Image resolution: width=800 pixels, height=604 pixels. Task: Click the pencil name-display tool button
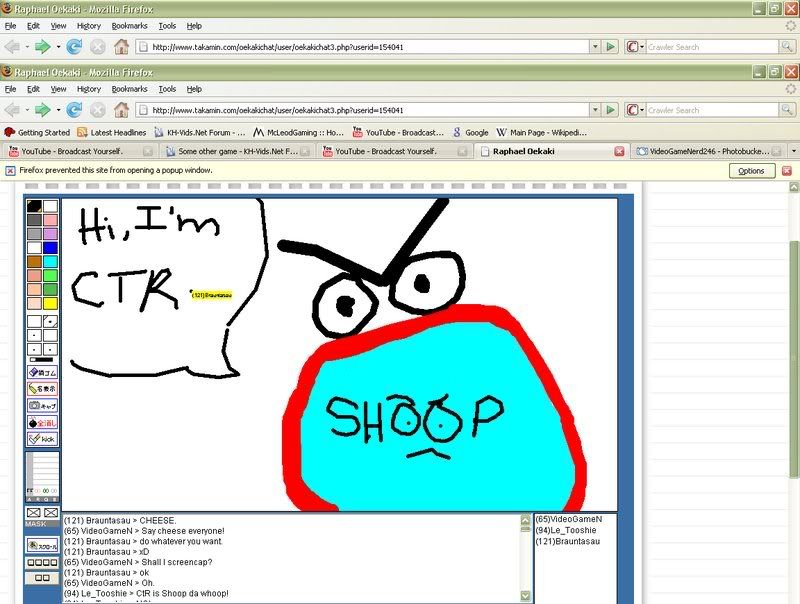pyautogui.click(x=42, y=388)
